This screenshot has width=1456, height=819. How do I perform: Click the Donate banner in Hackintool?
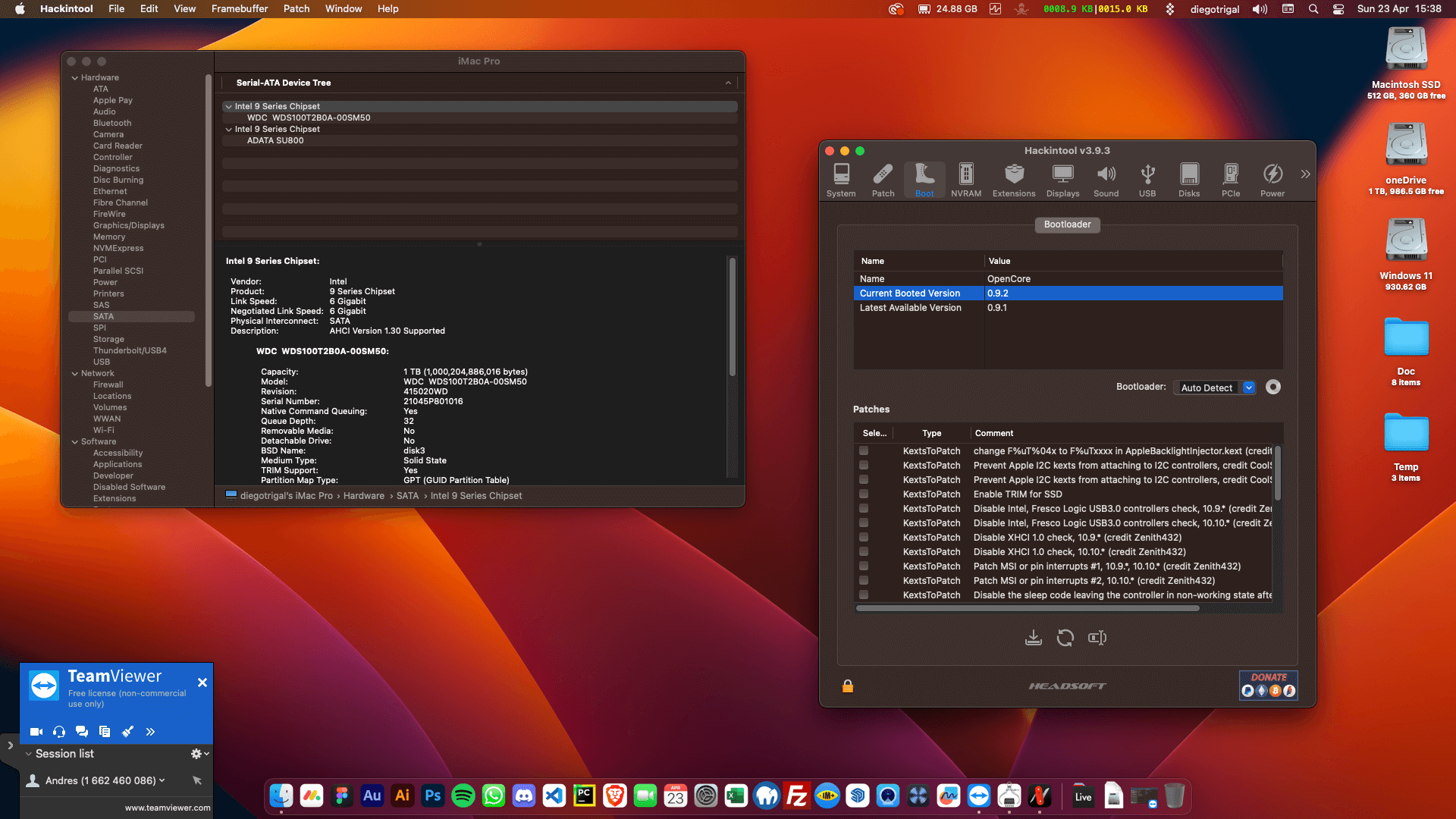pos(1268,685)
